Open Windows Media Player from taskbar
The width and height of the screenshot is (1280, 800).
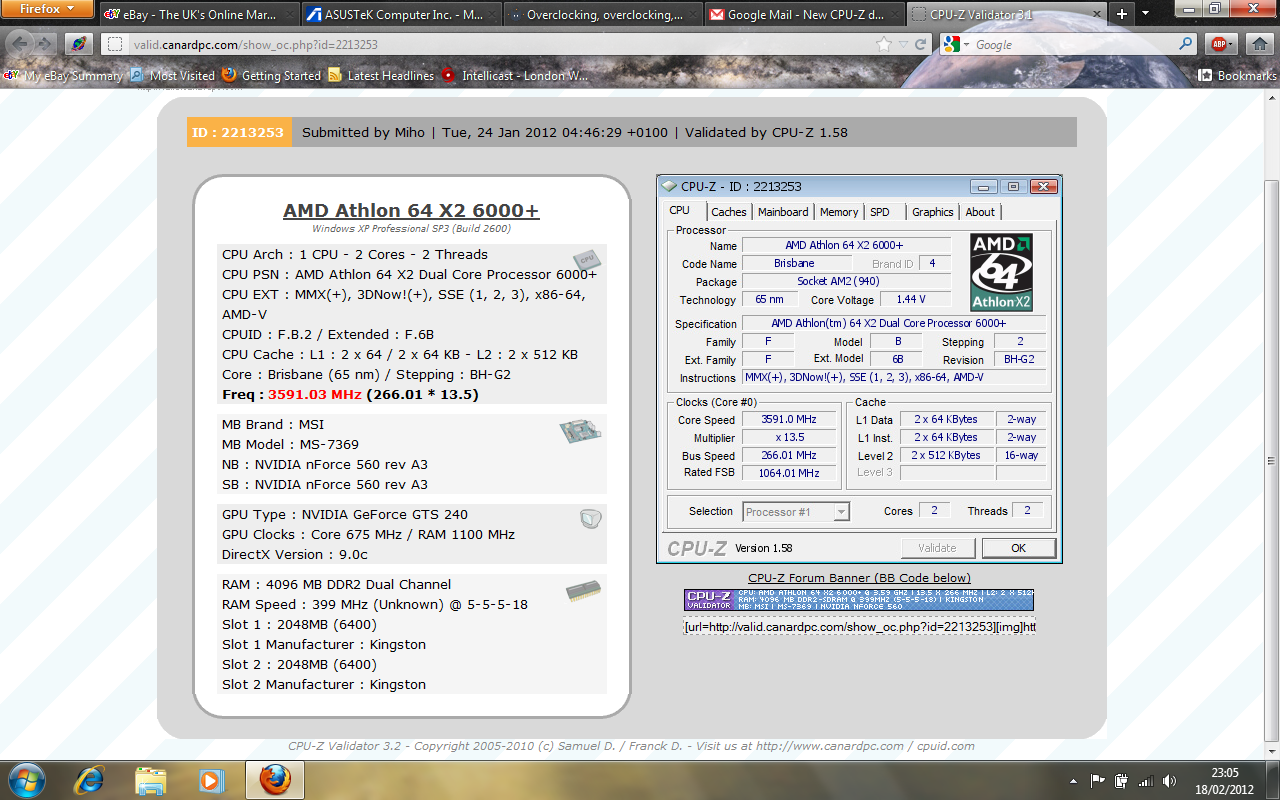click(211, 779)
